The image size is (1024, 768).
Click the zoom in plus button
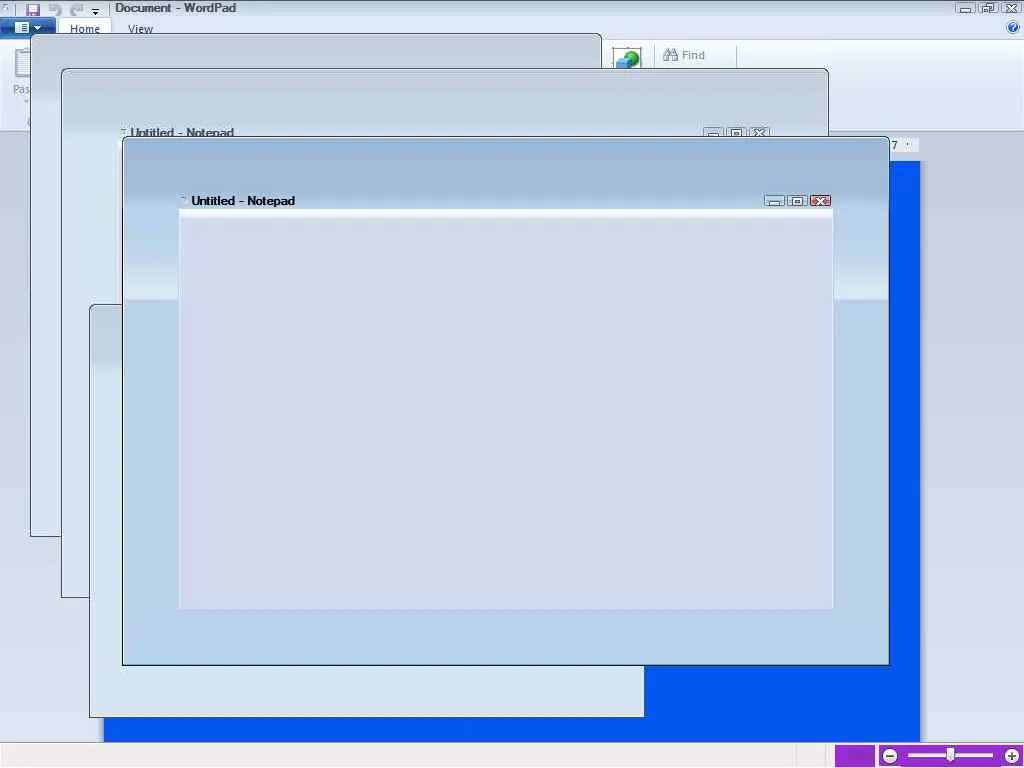[x=1012, y=756]
